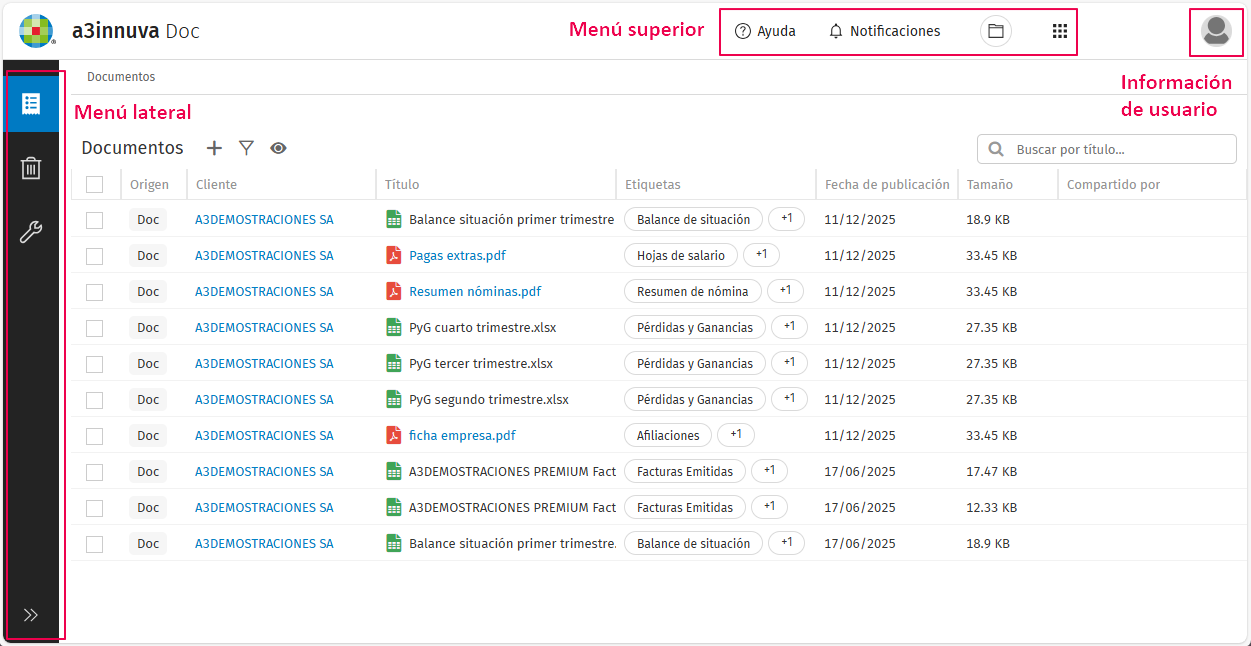Check the select-all checkbox in header
1251x646 pixels.
click(x=95, y=184)
